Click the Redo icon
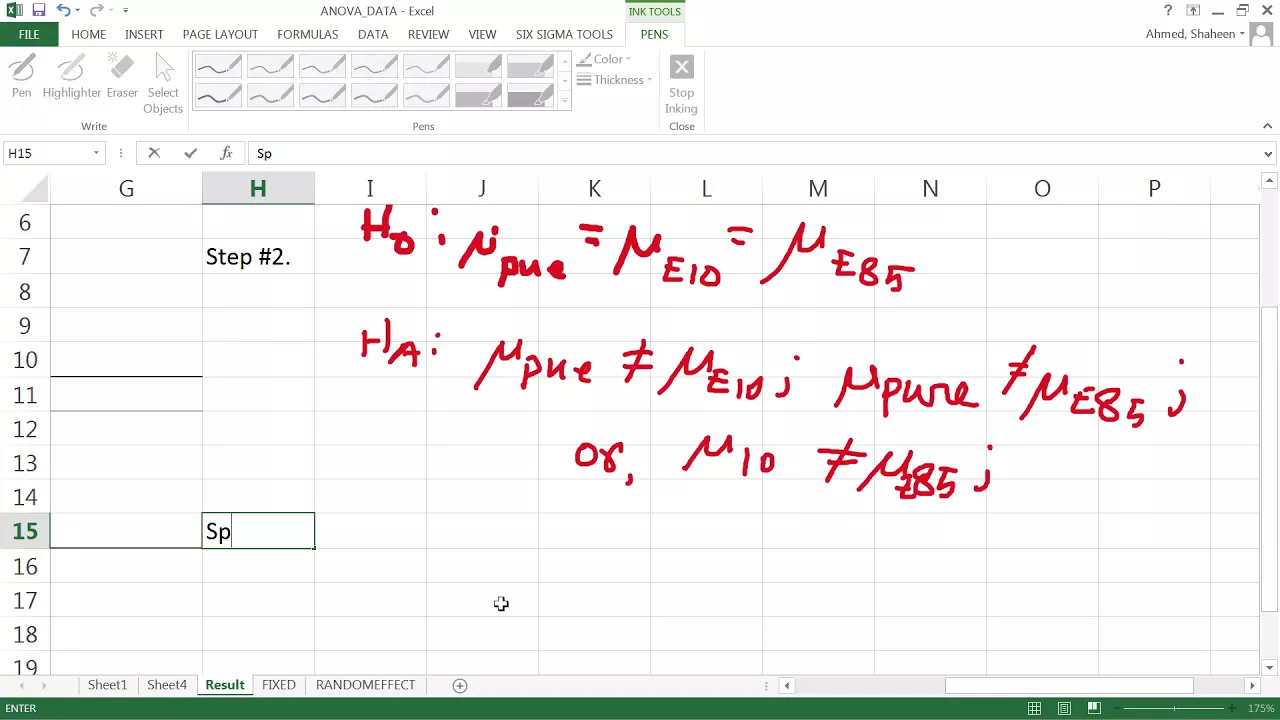 tap(96, 10)
